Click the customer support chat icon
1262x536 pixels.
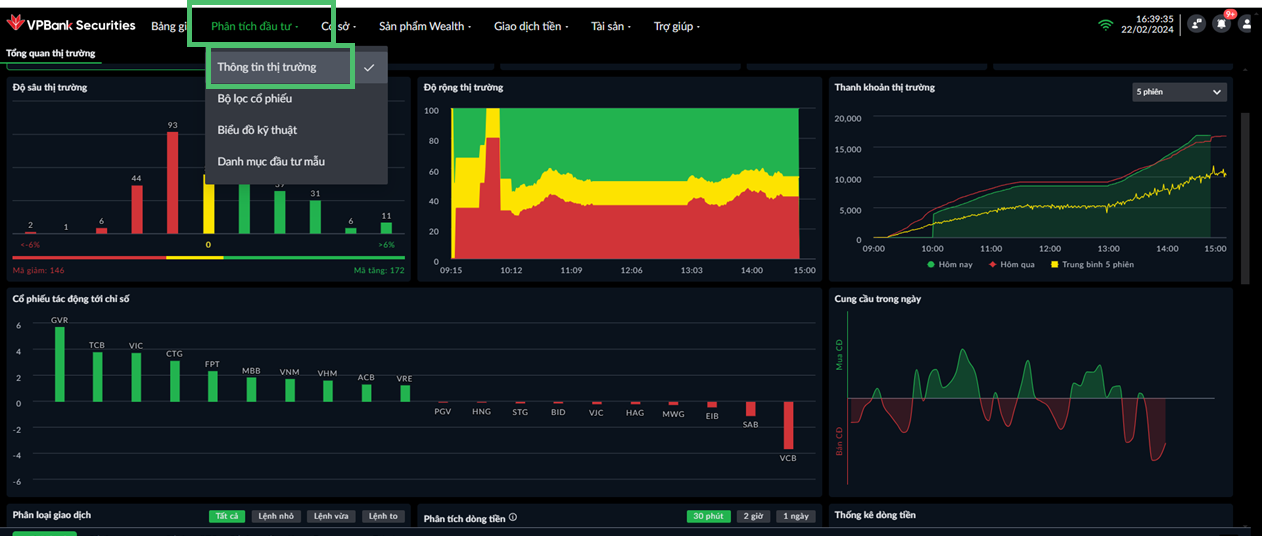coord(1197,24)
